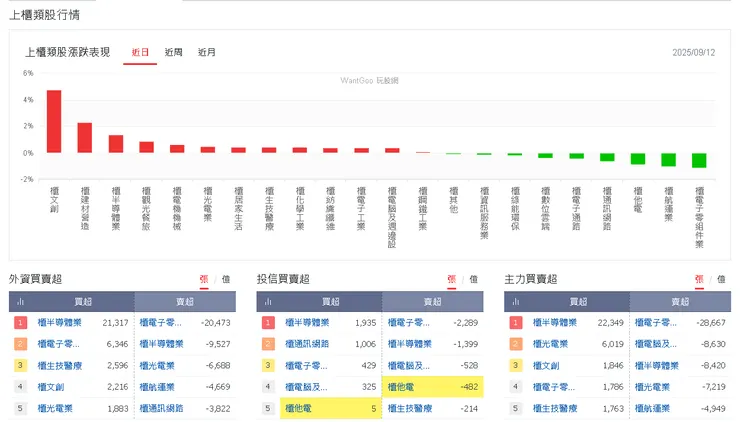The width and height of the screenshot is (740, 422).
Task: Click 賣超 header in 主力買賣超 table
Action: [680, 302]
